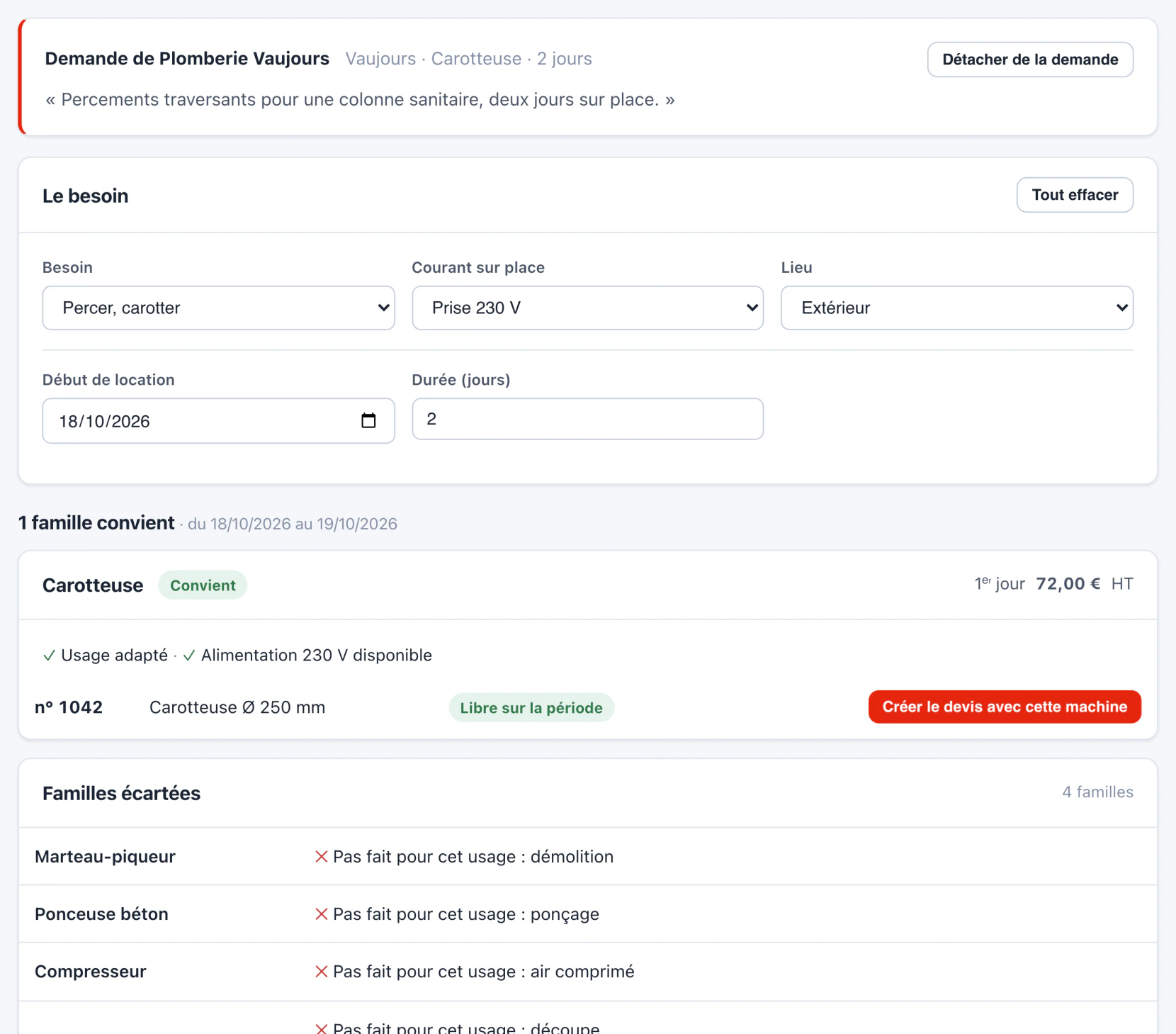Viewport: 1176px width, 1034px height.
Task: Click the 4 familles count
Action: [1097, 792]
